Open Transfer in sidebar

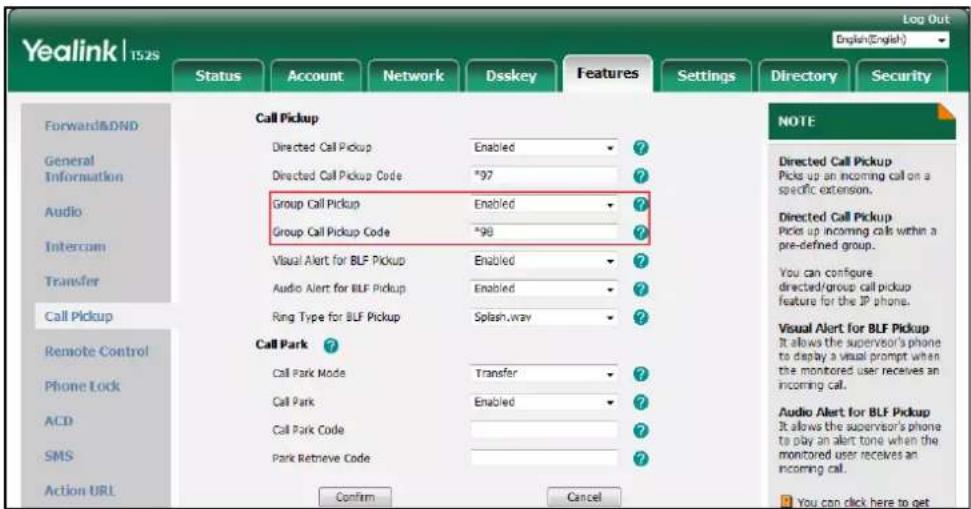point(72,281)
